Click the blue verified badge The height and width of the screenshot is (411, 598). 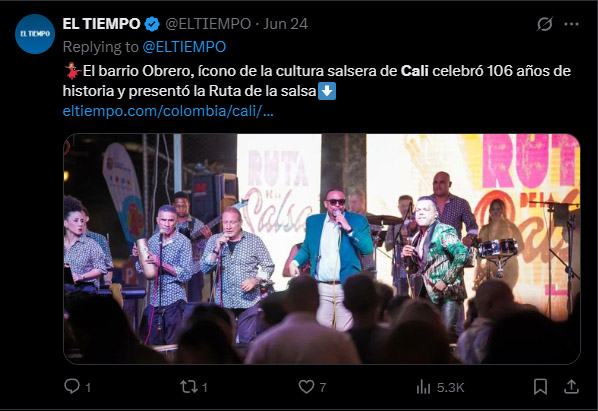pos(152,24)
